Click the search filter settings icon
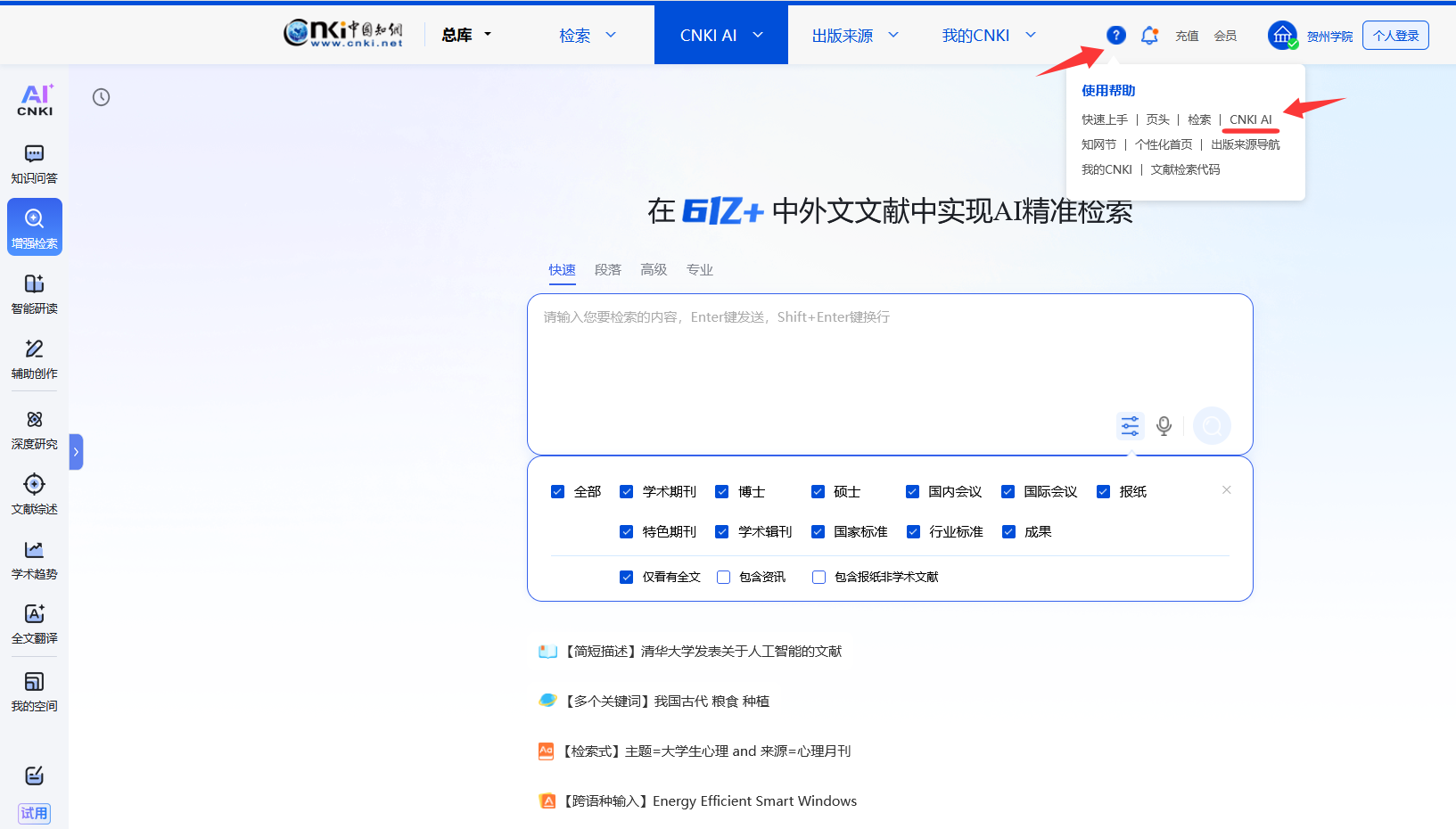 [x=1130, y=426]
